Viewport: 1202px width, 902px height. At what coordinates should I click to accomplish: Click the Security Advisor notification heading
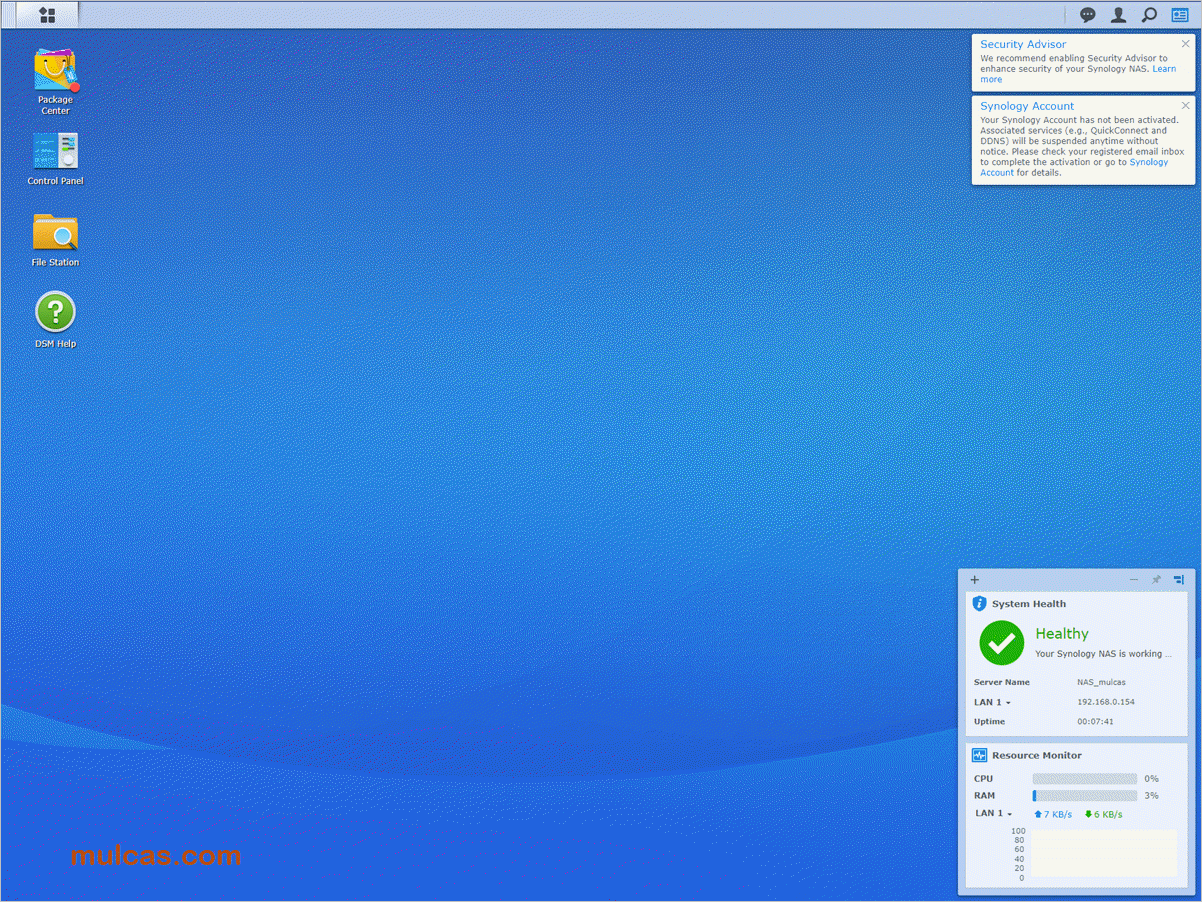1023,44
